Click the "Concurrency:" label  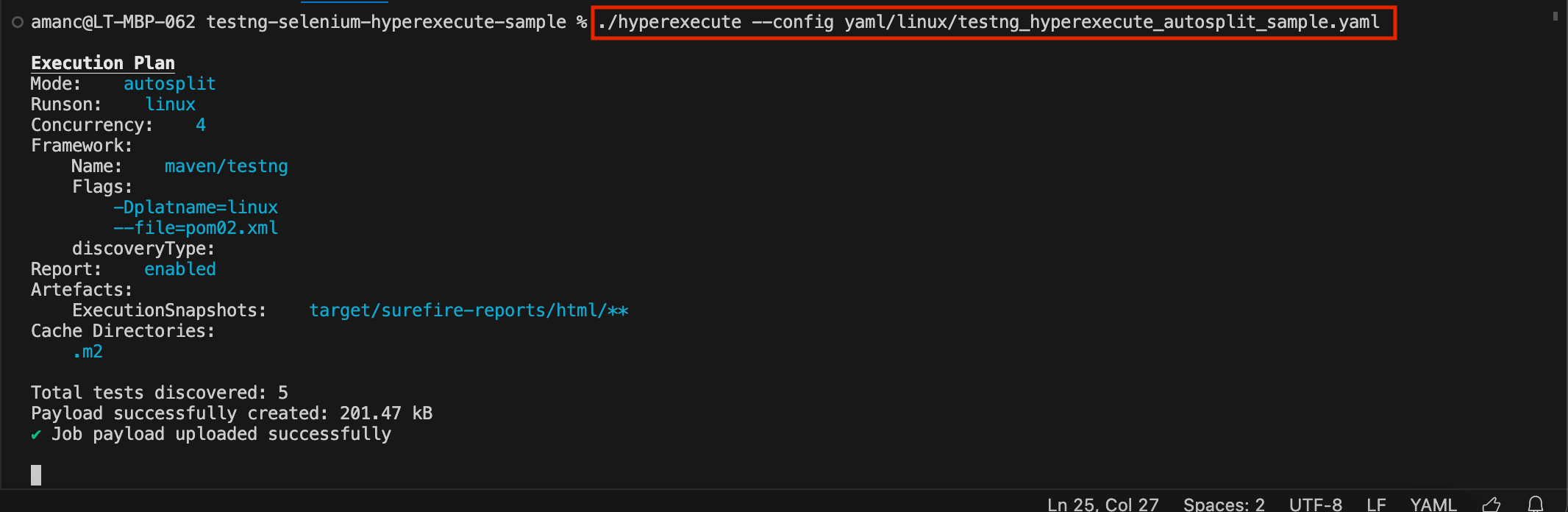click(x=92, y=125)
